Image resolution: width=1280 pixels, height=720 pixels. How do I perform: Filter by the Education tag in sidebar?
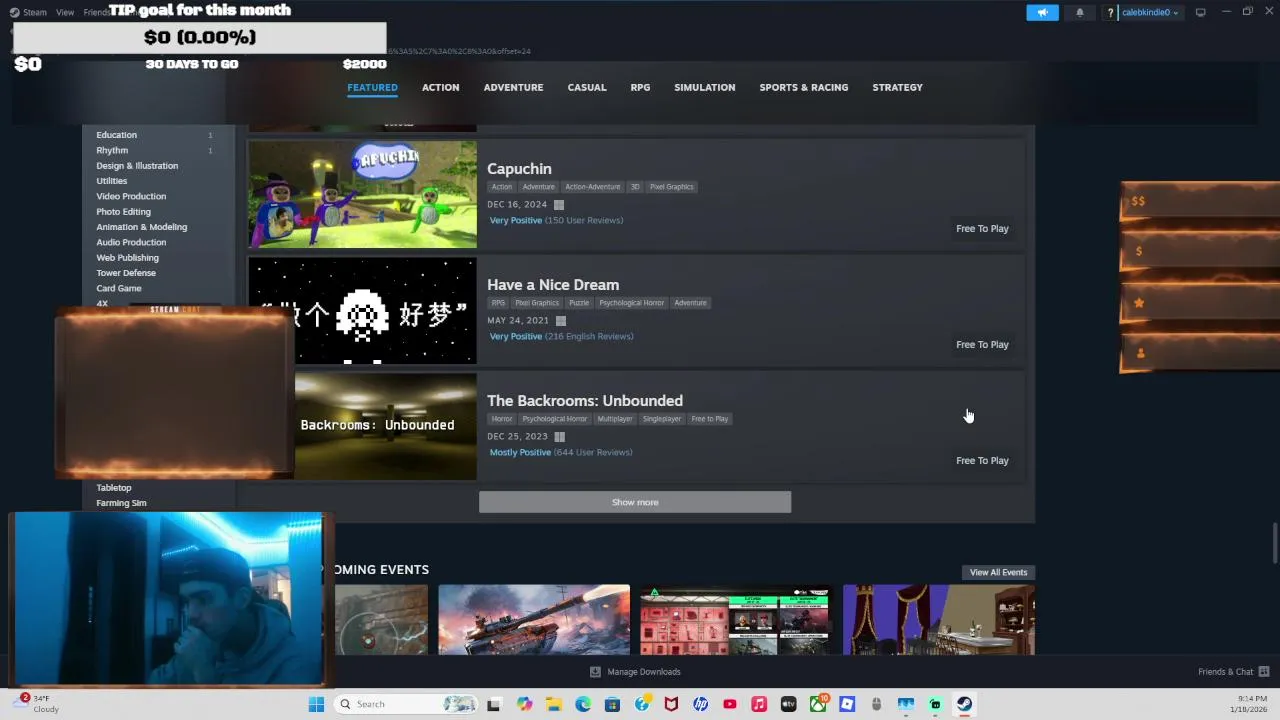pos(116,135)
